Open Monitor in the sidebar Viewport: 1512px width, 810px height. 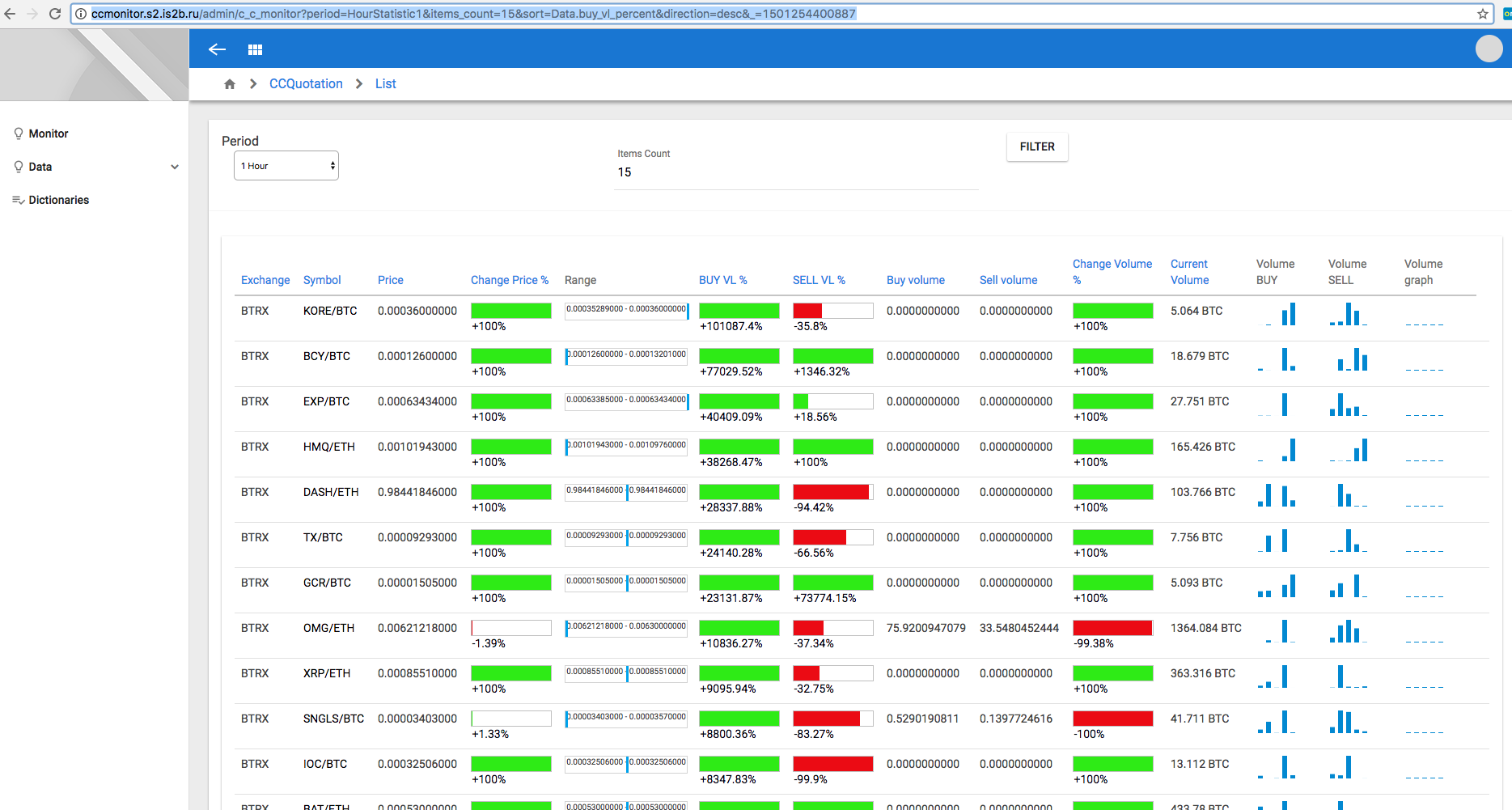49,134
